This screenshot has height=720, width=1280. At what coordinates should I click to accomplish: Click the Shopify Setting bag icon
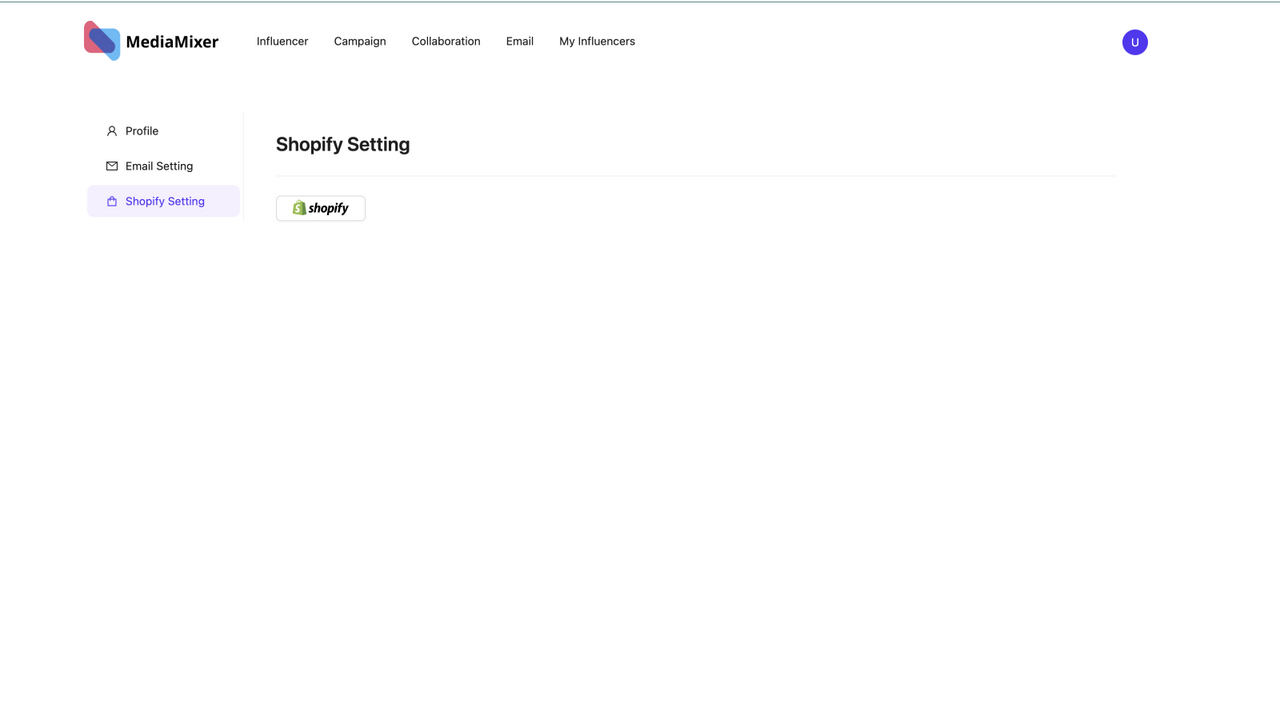point(112,201)
